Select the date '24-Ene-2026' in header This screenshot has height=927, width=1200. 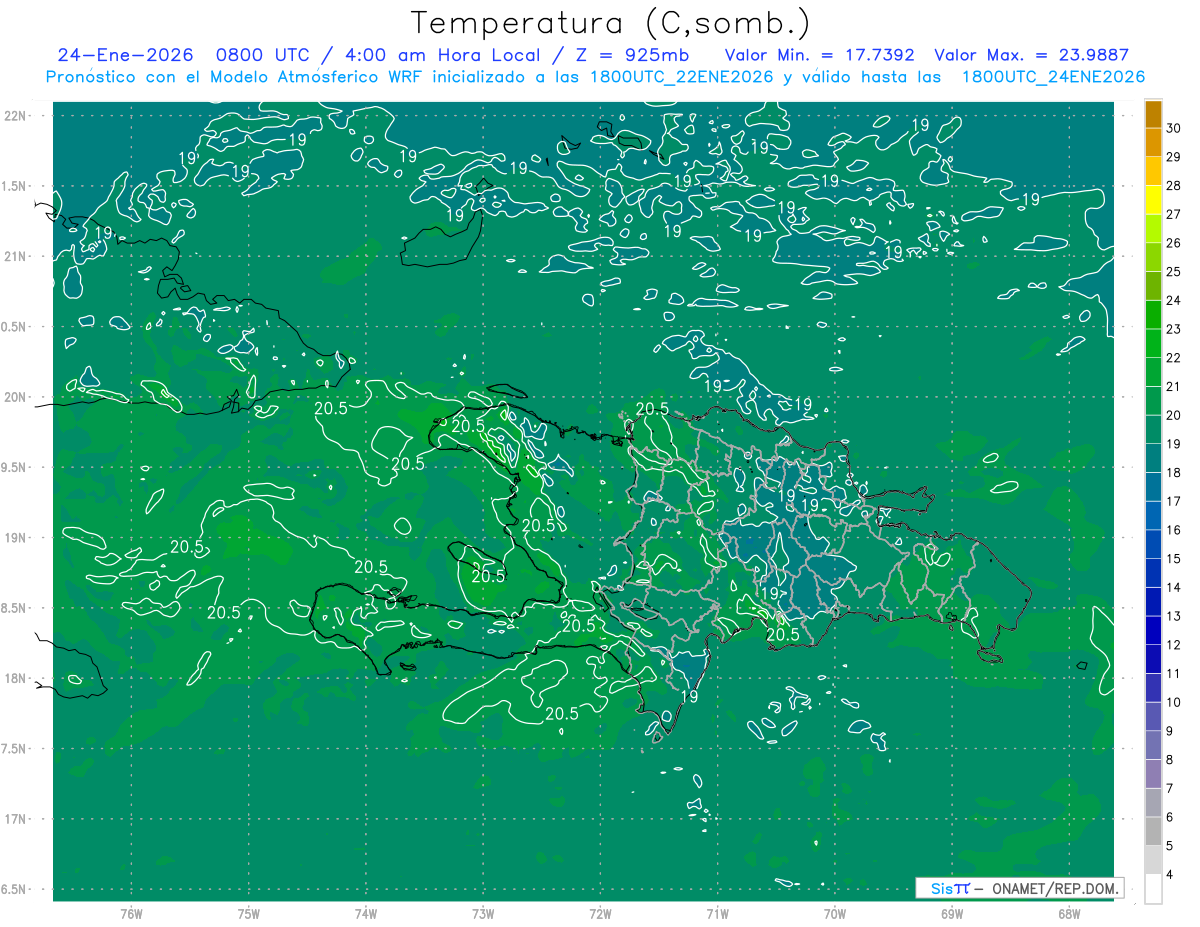125,55
